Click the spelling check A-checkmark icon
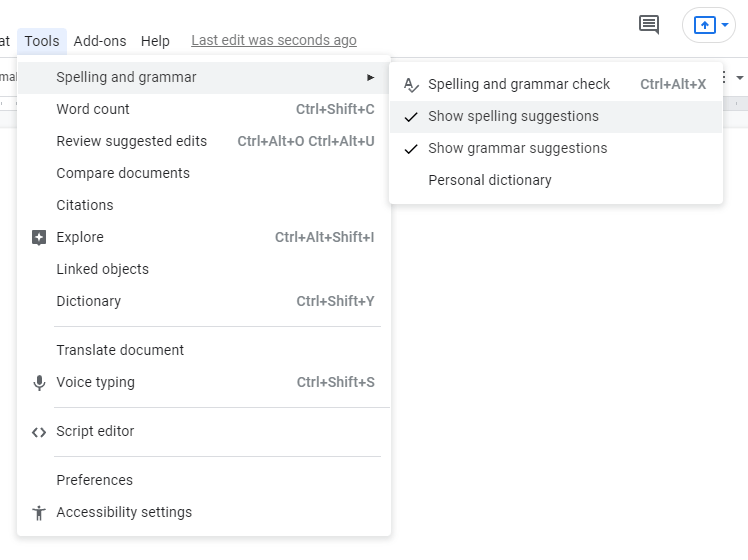This screenshot has height=560, width=748. point(411,85)
